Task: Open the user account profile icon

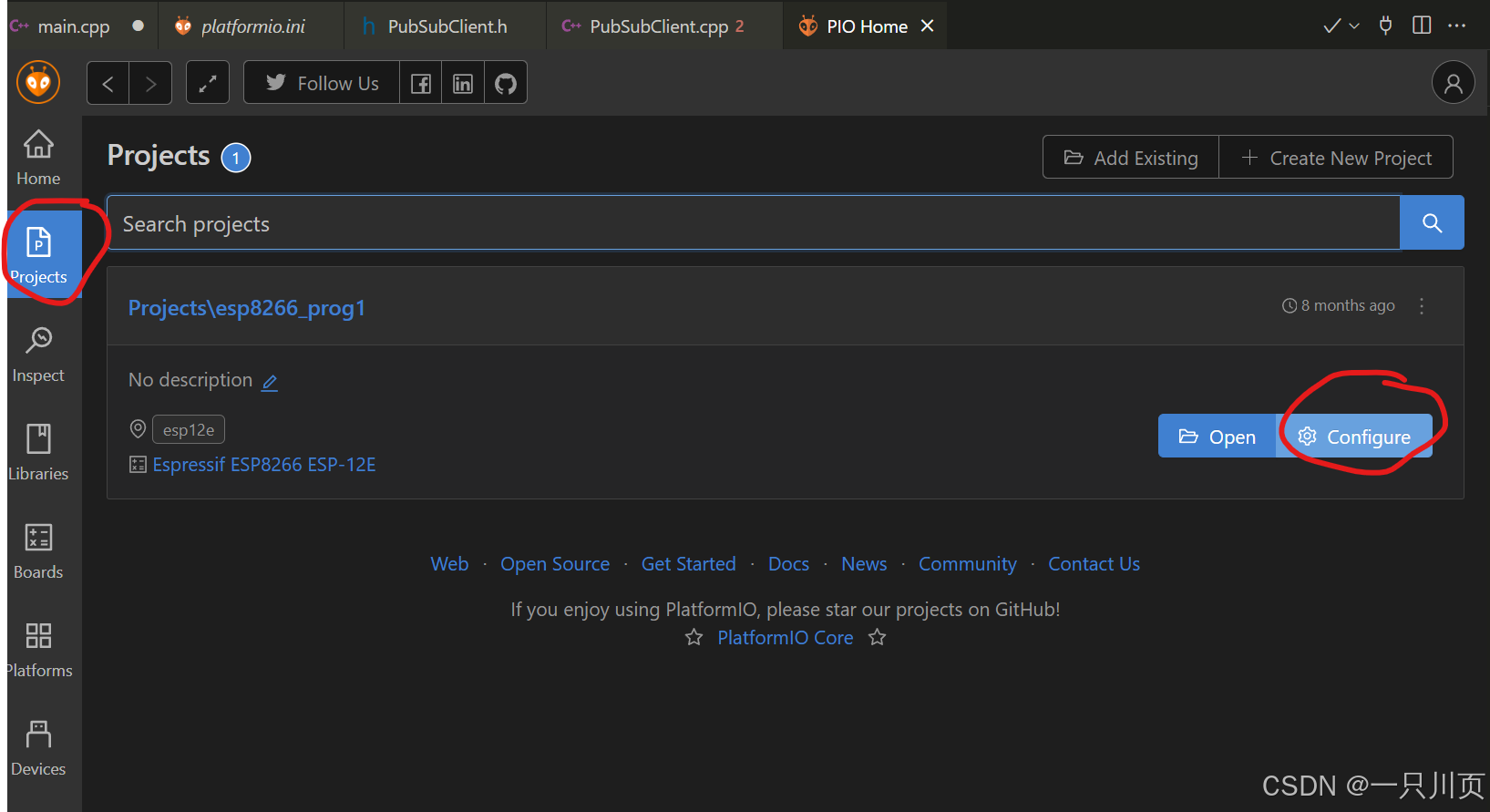Action: [1454, 83]
